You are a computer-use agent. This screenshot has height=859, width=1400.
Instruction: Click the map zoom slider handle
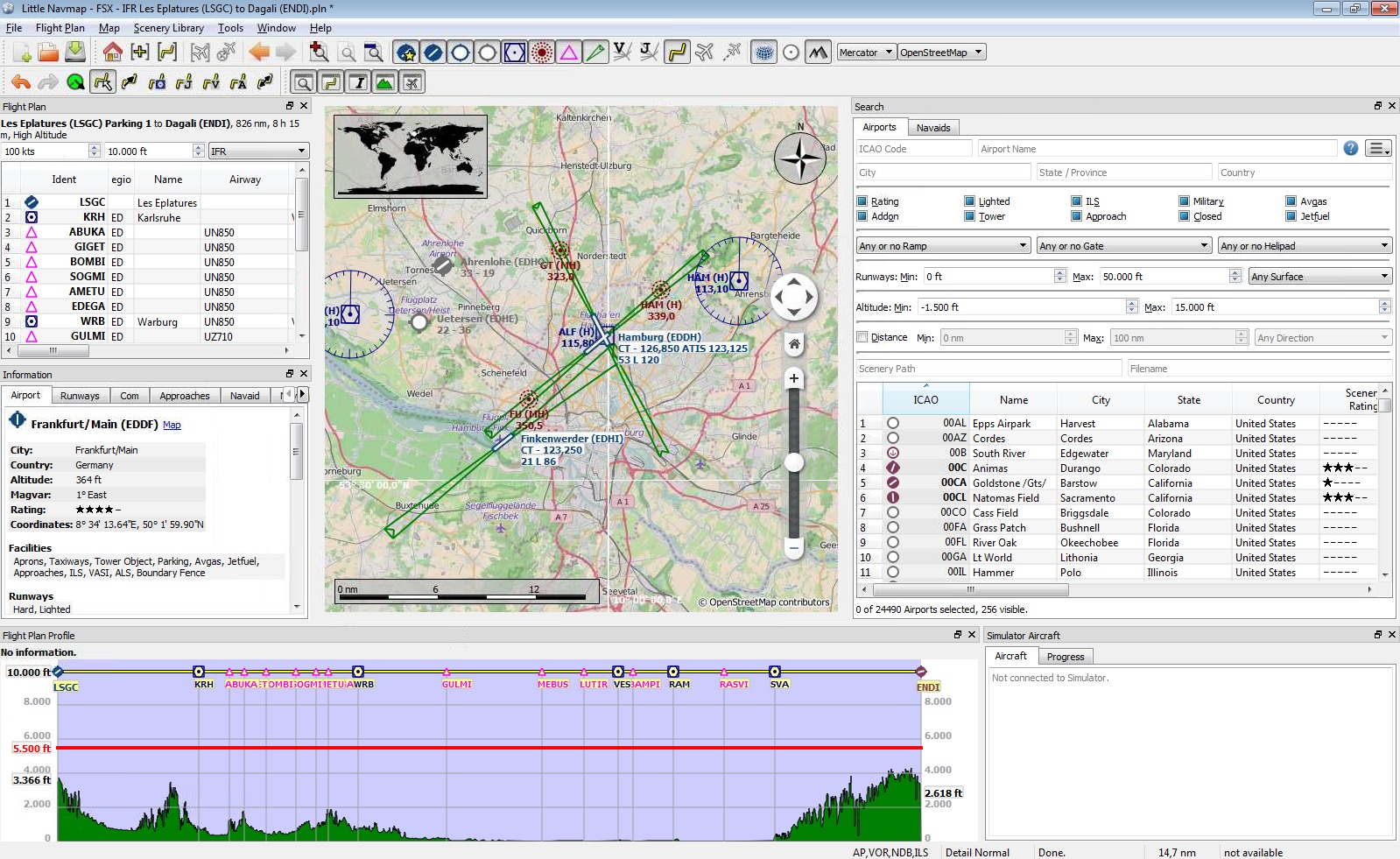point(794,462)
